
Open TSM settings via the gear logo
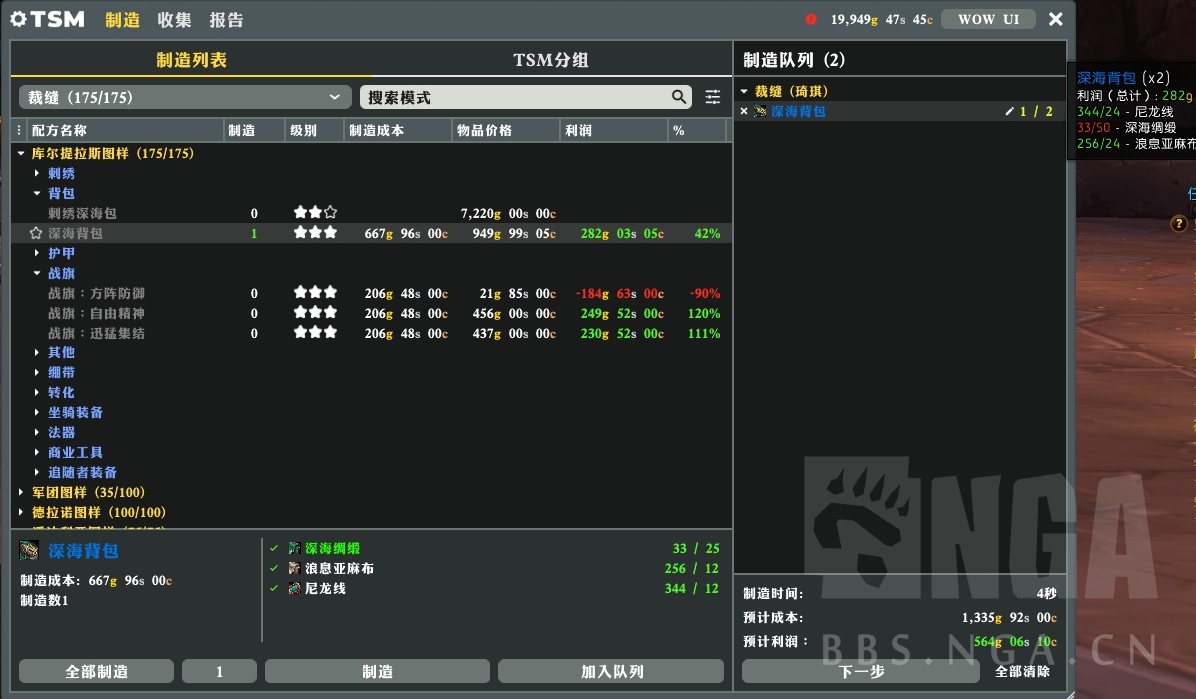pyautogui.click(x=19, y=19)
